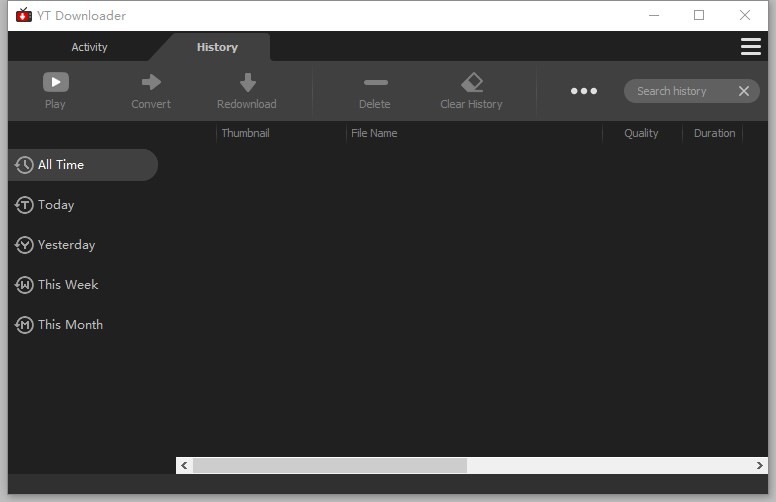Click the Clear History eraser icon
The height and width of the screenshot is (502, 776).
pyautogui.click(x=472, y=83)
